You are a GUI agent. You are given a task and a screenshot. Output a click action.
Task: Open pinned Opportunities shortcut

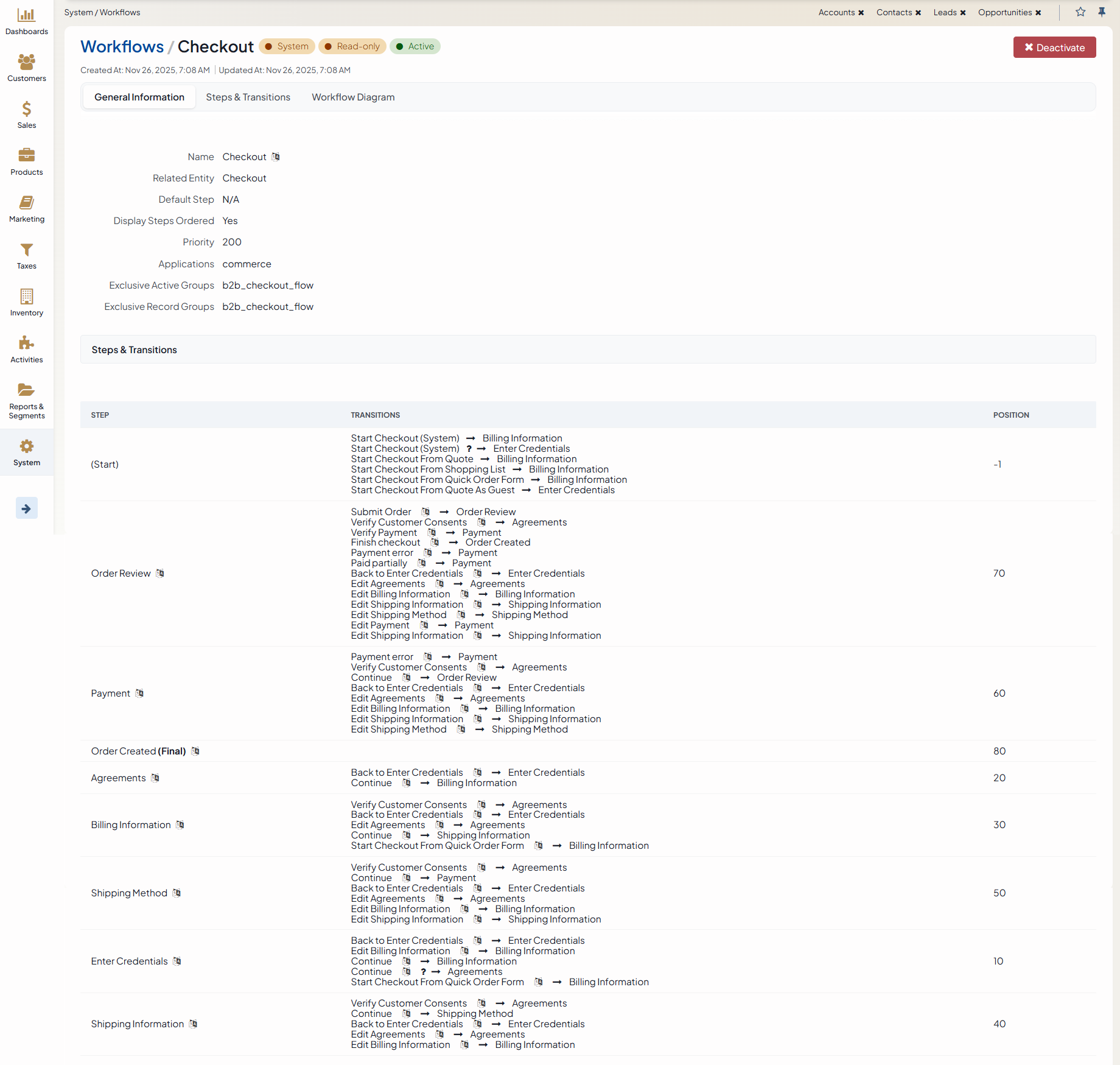[1004, 13]
